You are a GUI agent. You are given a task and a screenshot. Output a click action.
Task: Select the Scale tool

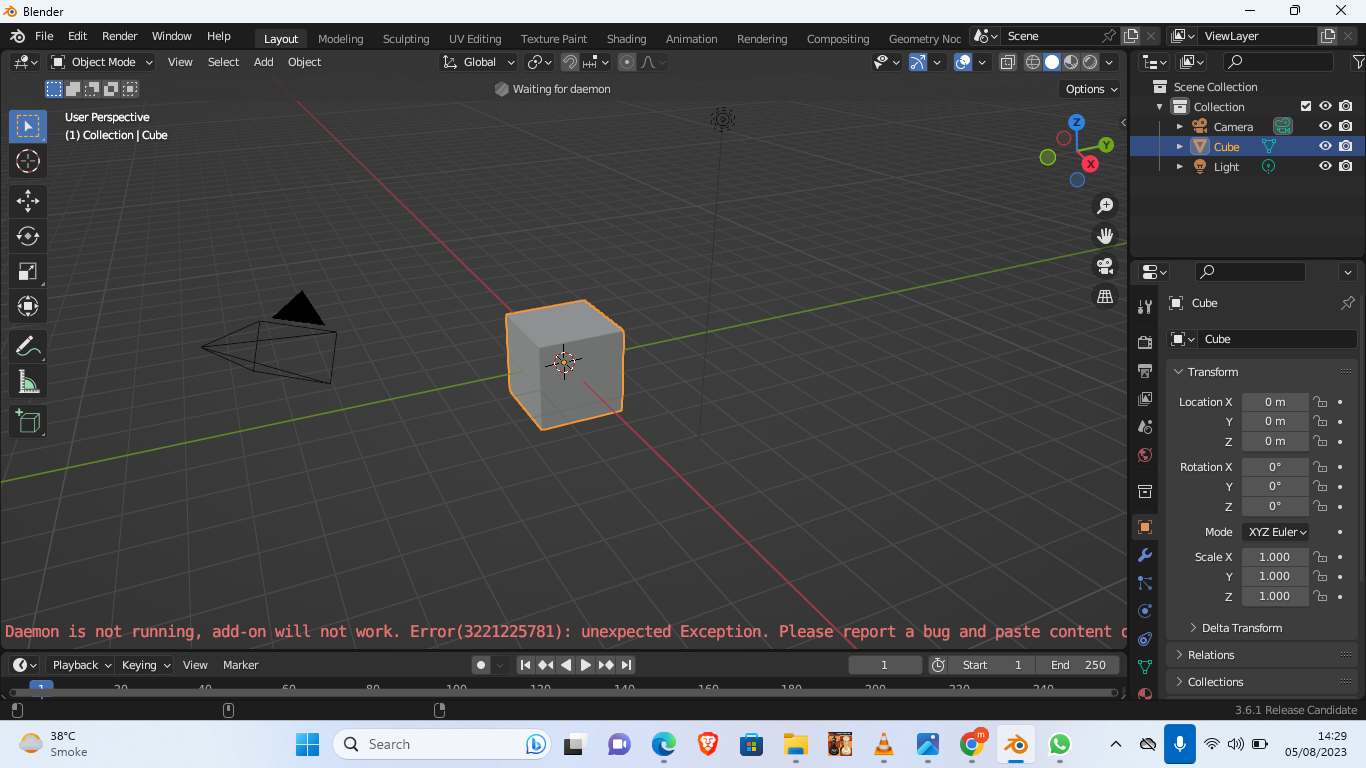(27, 271)
